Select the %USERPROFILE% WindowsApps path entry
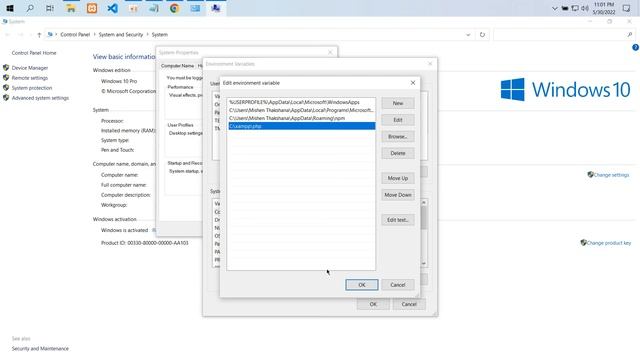Image resolution: width=640 pixels, height=360 pixels. coord(301,102)
